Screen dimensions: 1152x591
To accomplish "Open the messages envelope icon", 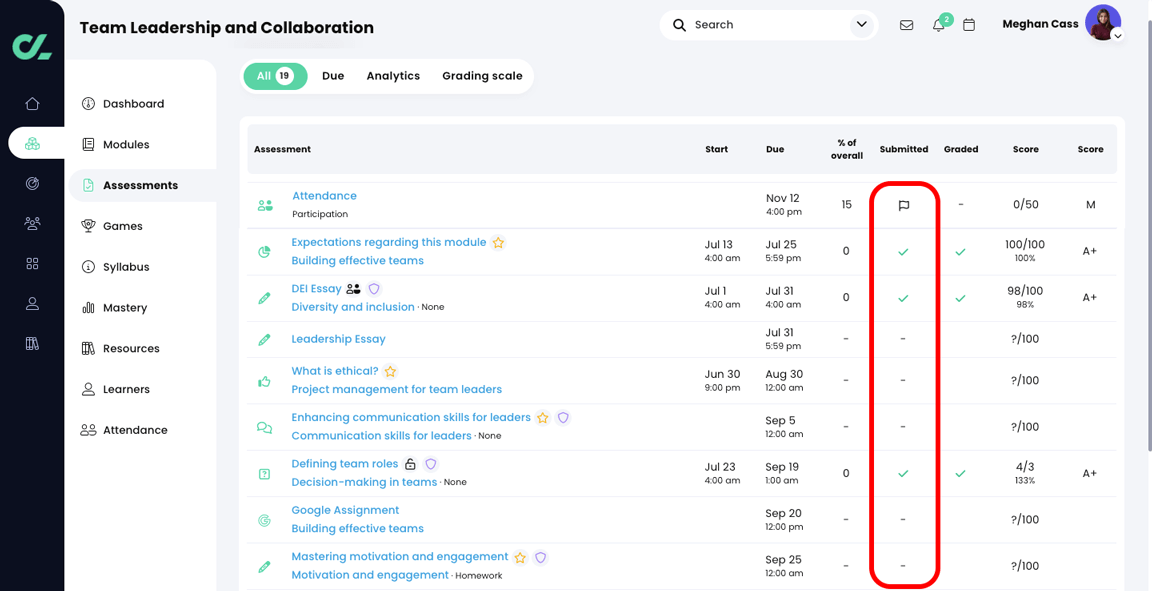I will [906, 24].
